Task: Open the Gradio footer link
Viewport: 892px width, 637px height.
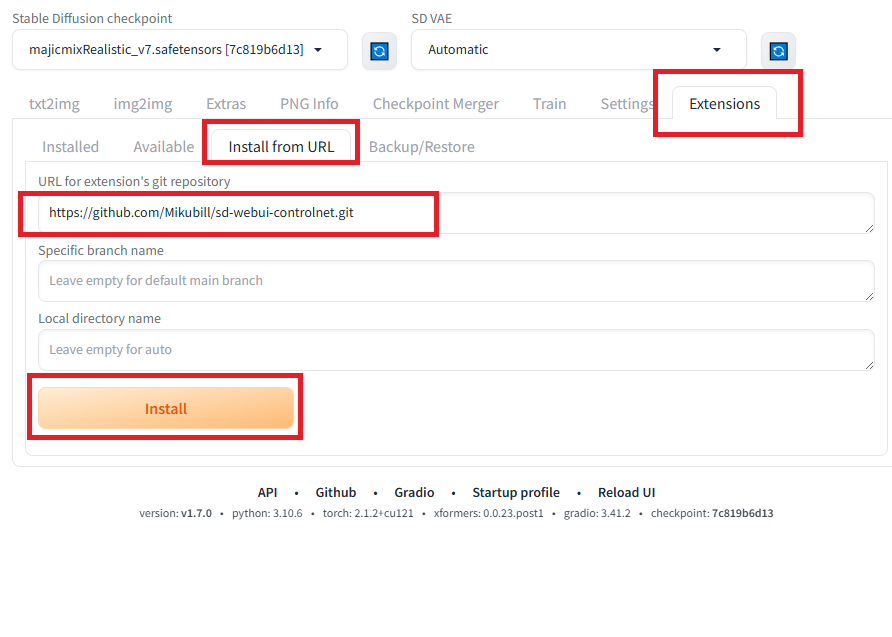Action: 414,493
